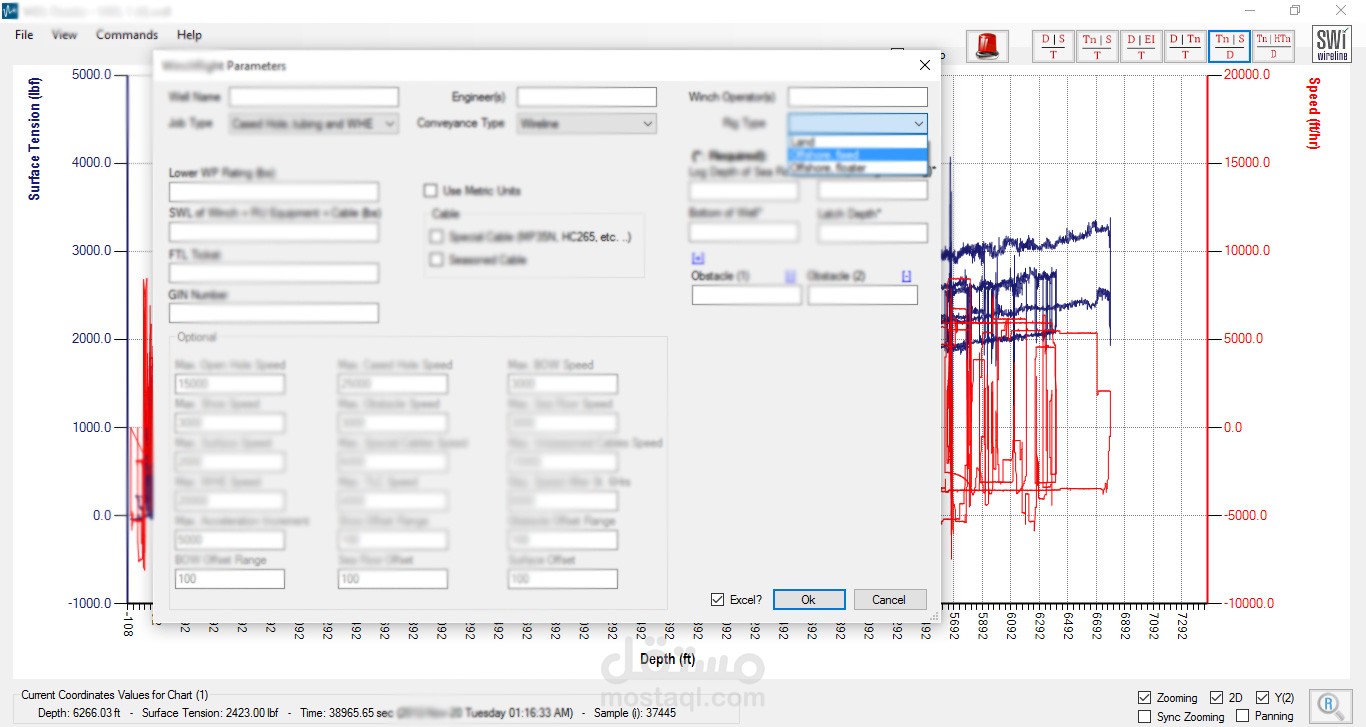Enable the Sync Zooming checkbox
1366x727 pixels.
pyautogui.click(x=1144, y=717)
